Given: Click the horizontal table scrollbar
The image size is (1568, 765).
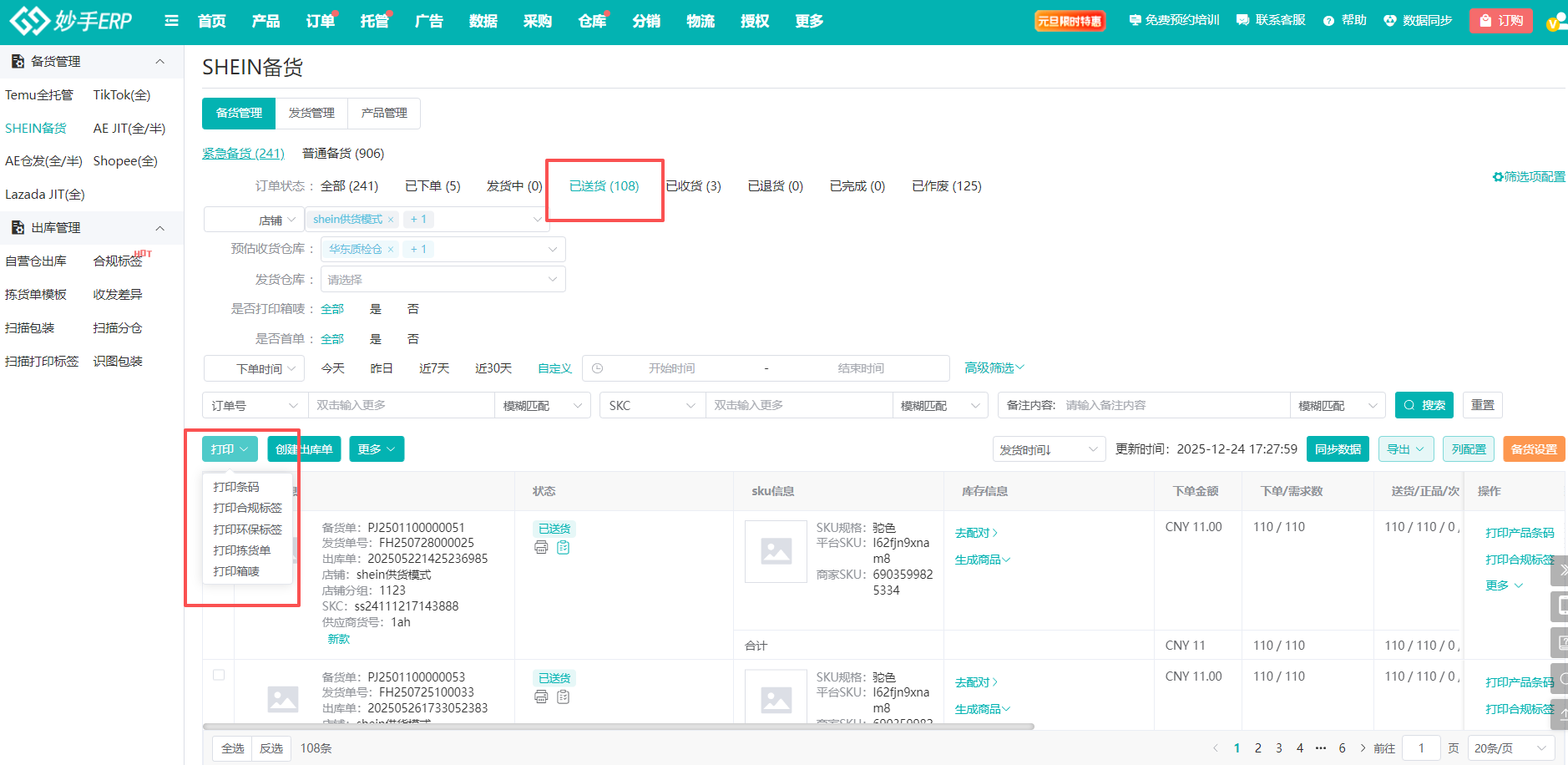Looking at the screenshot, I should point(618,727).
